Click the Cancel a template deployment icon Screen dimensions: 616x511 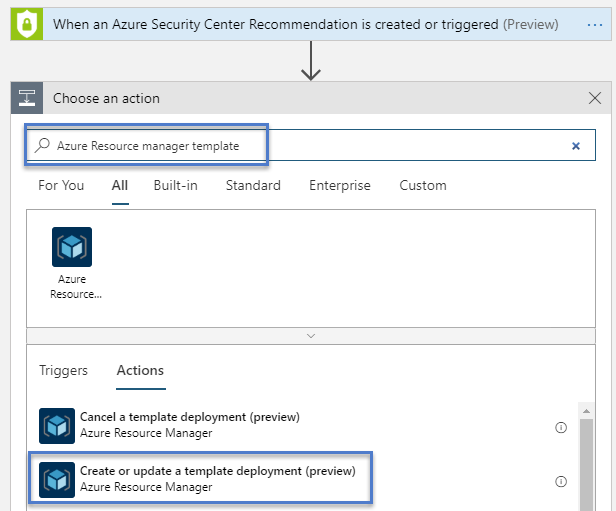(57, 426)
